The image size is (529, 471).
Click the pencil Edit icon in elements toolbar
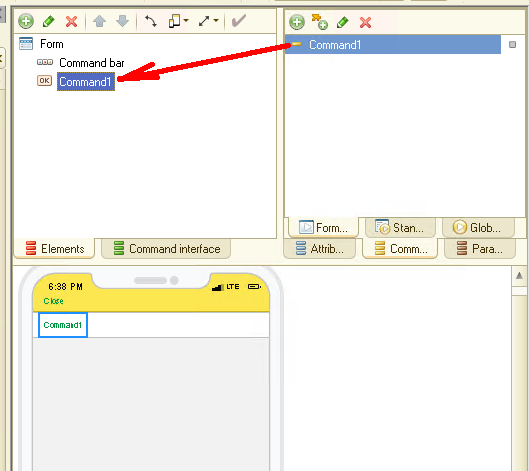click(49, 21)
